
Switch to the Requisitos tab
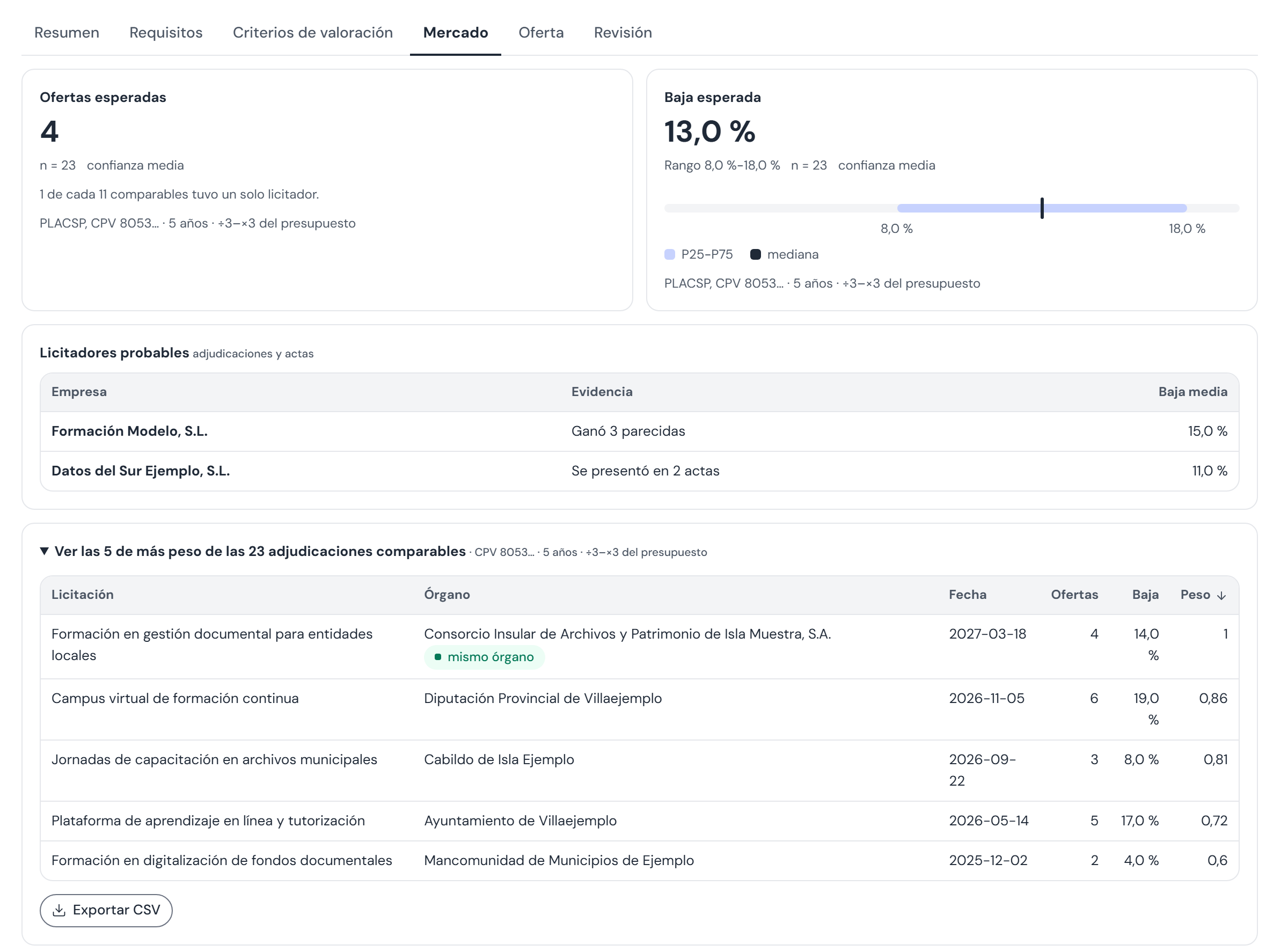166,33
